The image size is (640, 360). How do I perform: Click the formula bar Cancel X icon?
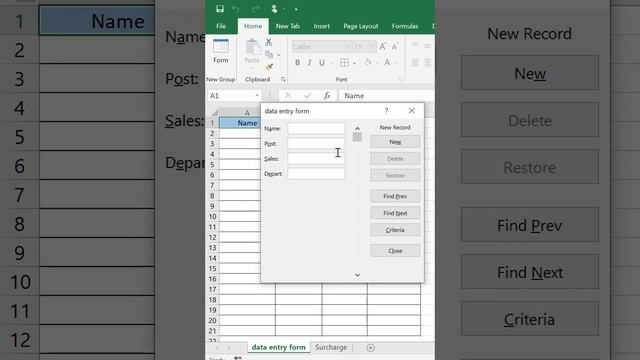click(288, 96)
